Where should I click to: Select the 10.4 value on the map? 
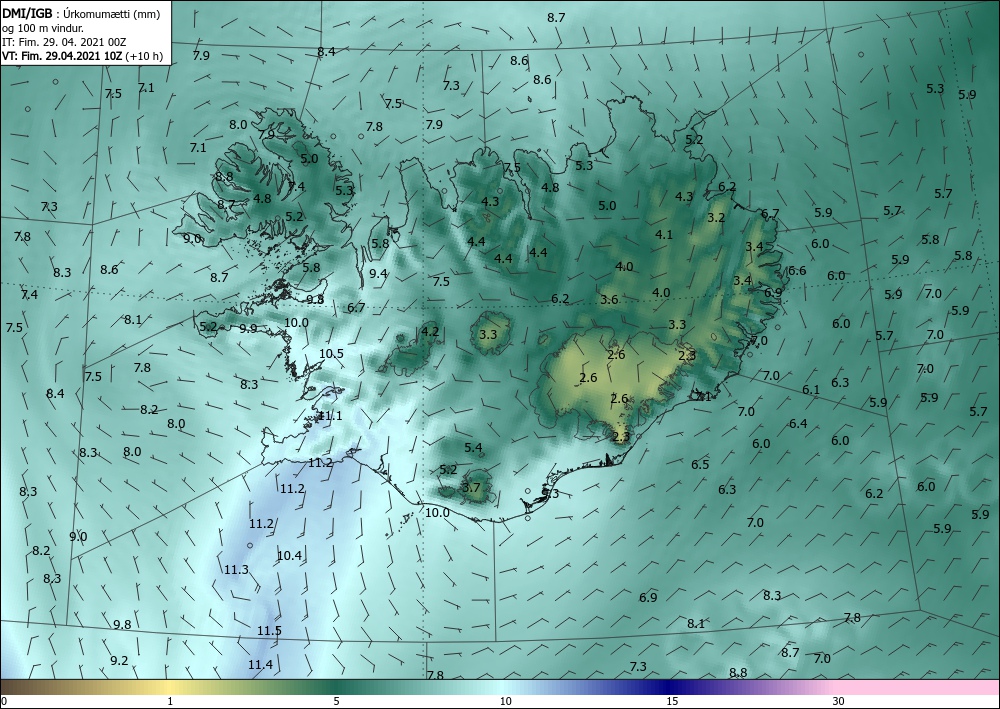pyautogui.click(x=290, y=555)
